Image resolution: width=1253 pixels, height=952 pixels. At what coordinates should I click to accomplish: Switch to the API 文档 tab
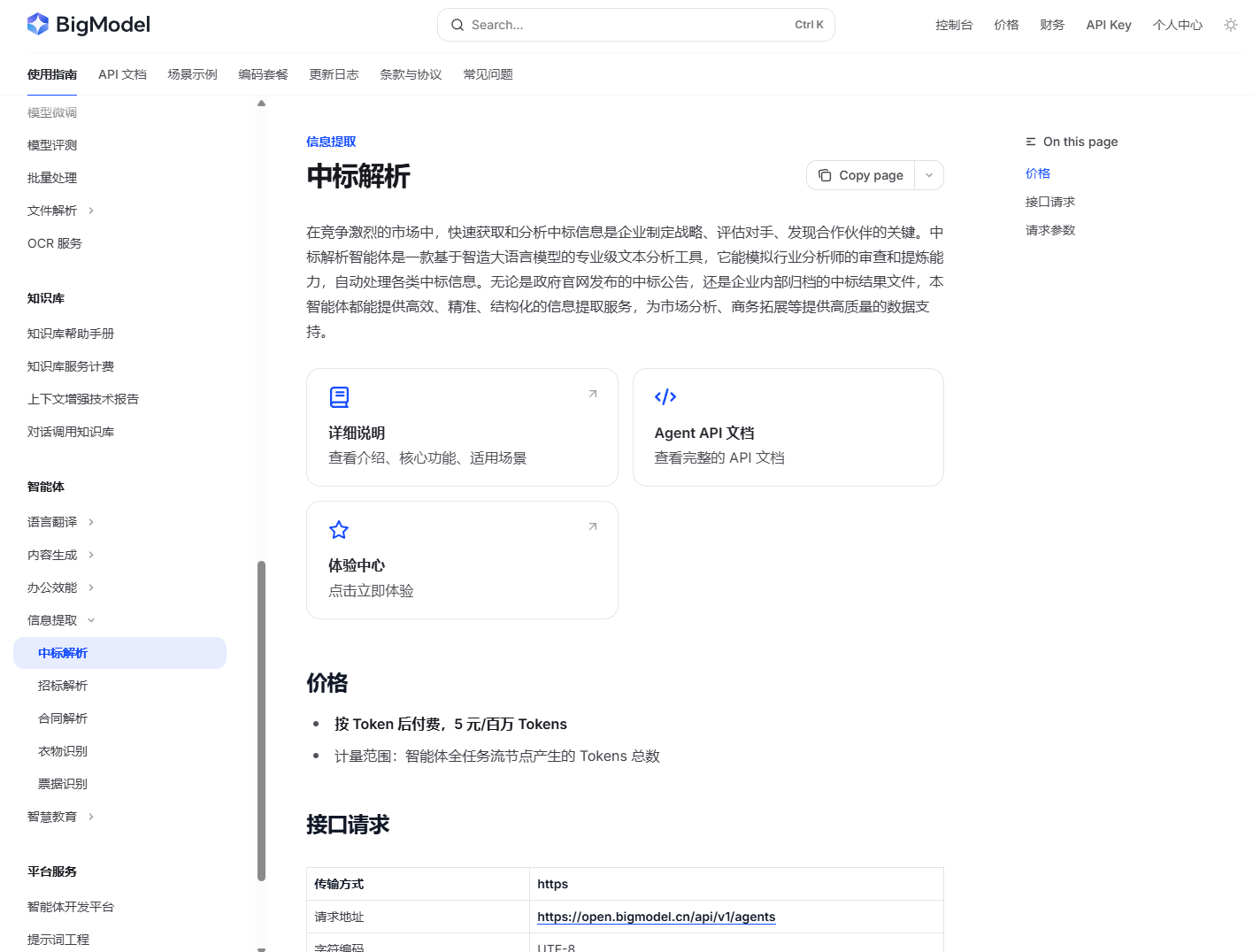[x=122, y=74]
